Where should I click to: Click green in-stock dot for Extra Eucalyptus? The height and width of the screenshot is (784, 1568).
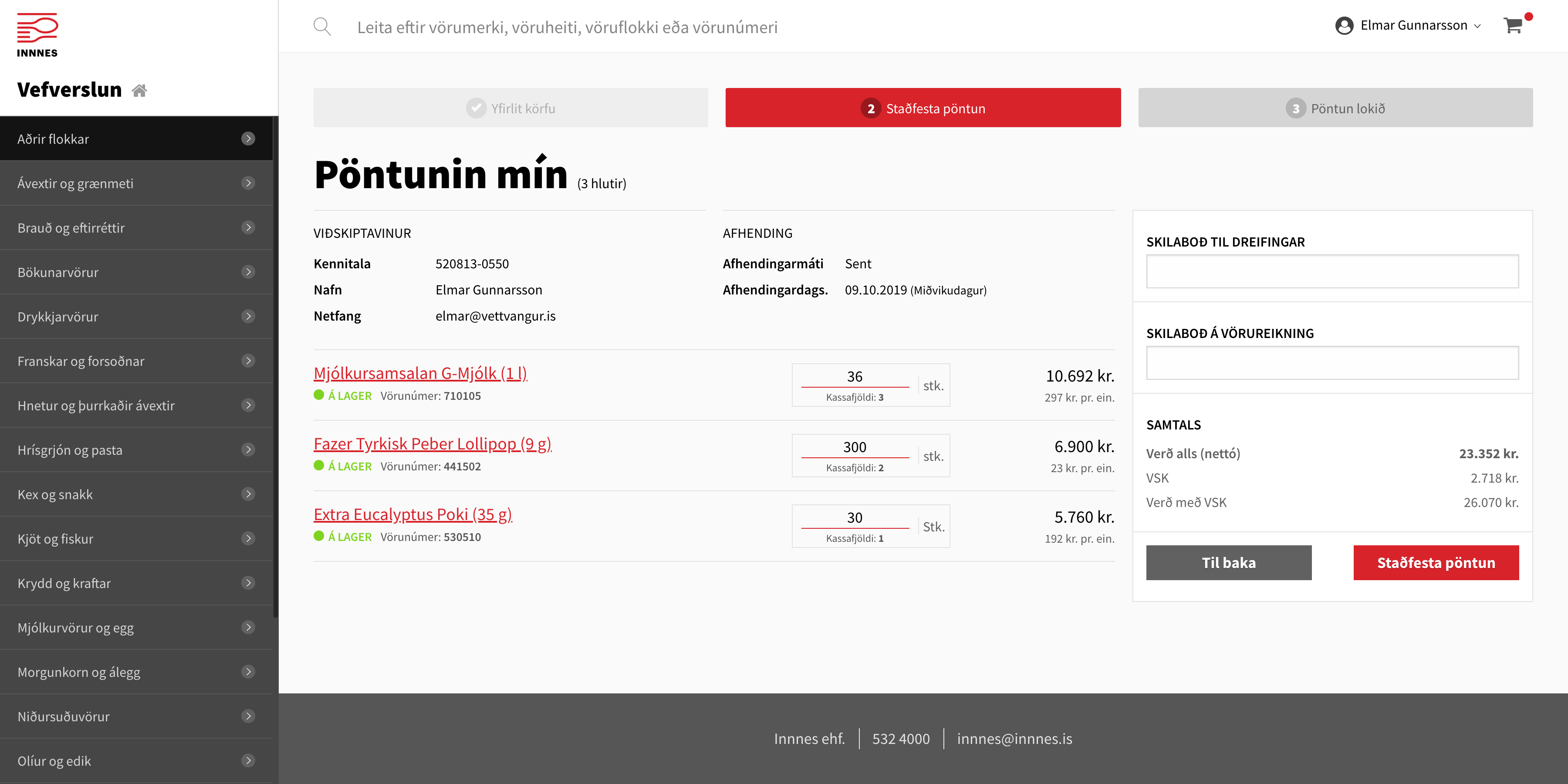(x=318, y=536)
